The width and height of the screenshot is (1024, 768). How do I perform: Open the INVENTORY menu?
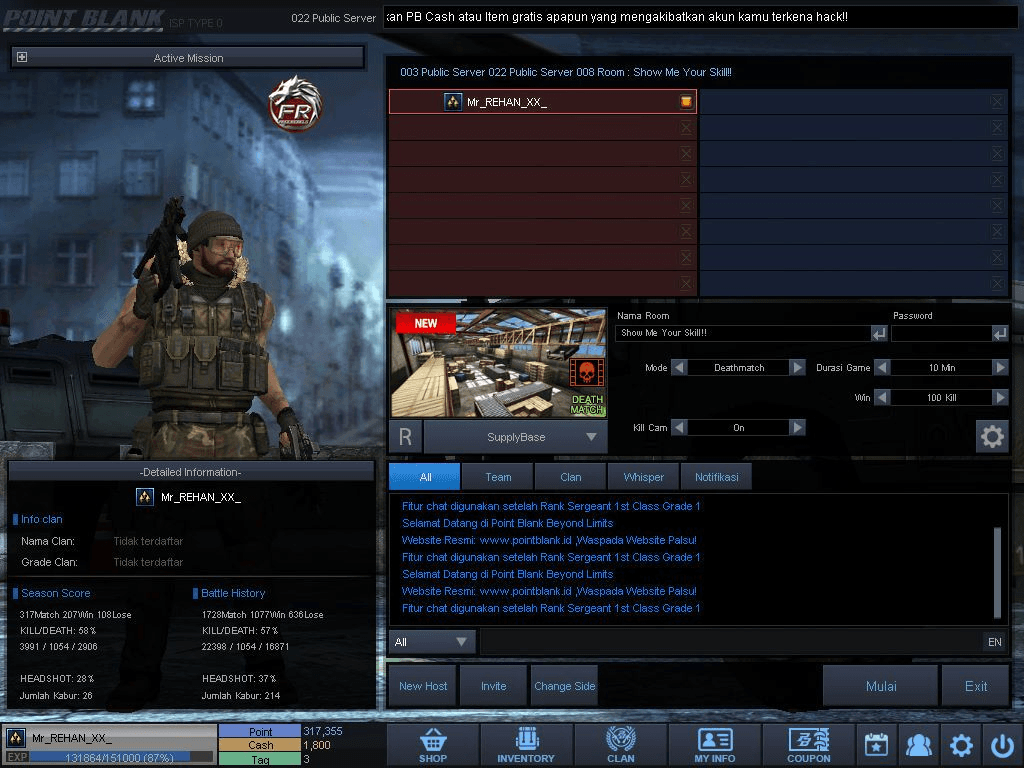coord(526,745)
